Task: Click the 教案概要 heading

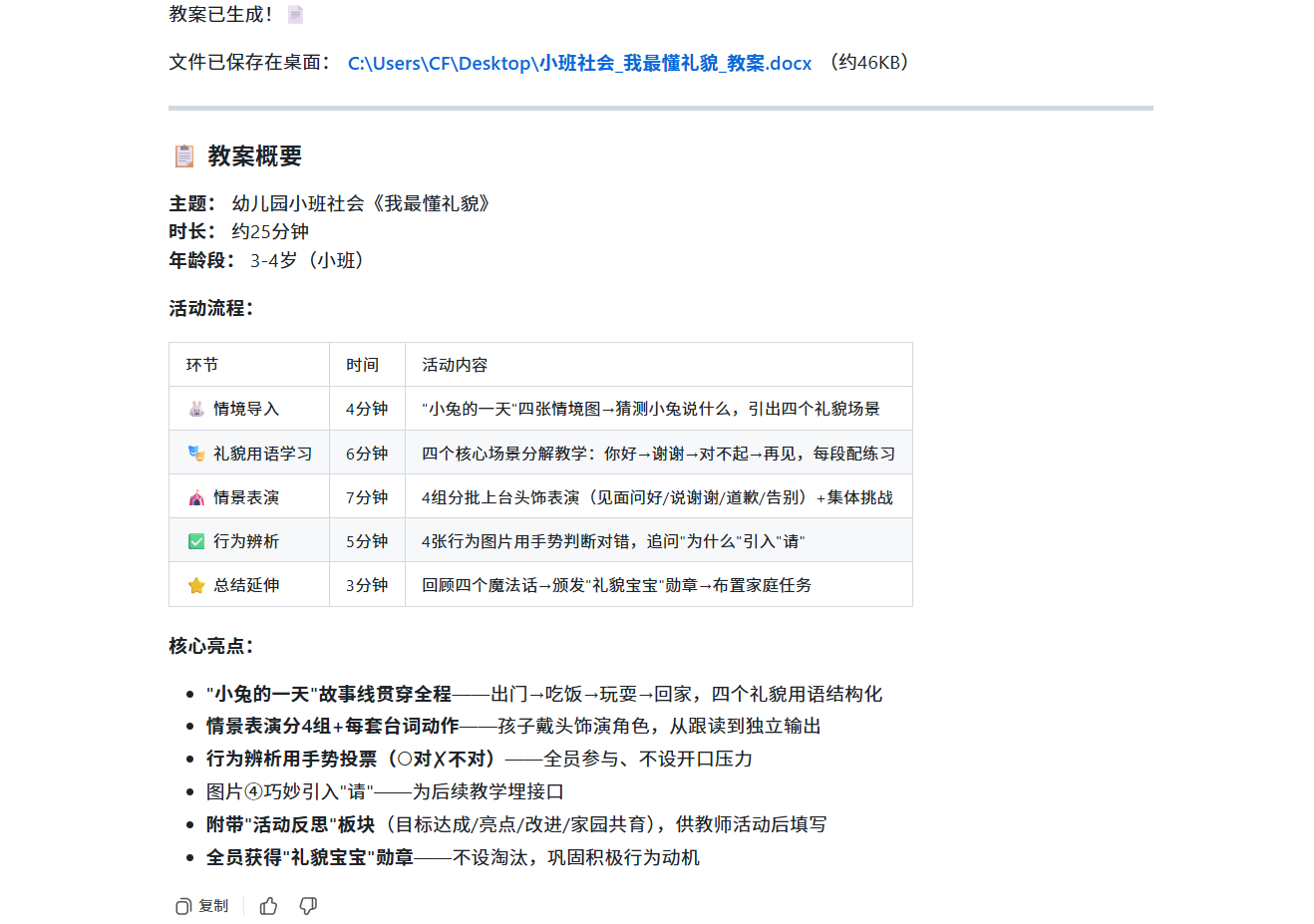Action: (254, 156)
